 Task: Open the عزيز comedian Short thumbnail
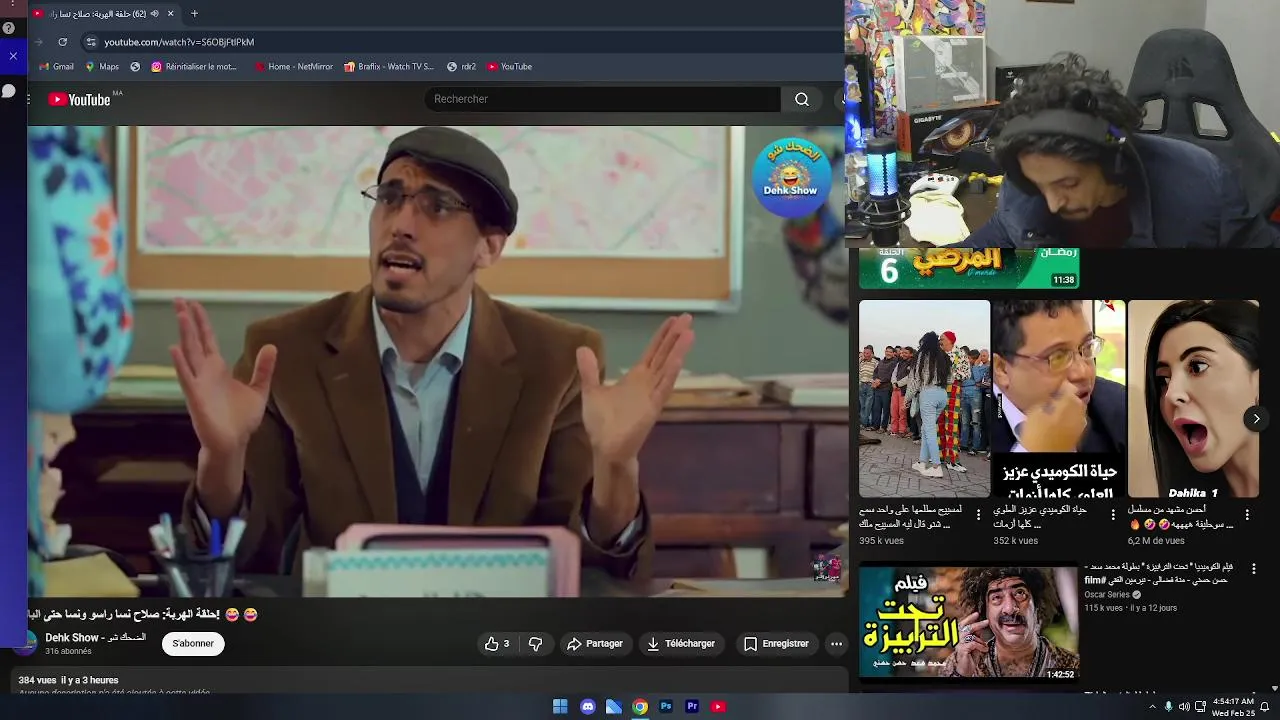[1059, 399]
